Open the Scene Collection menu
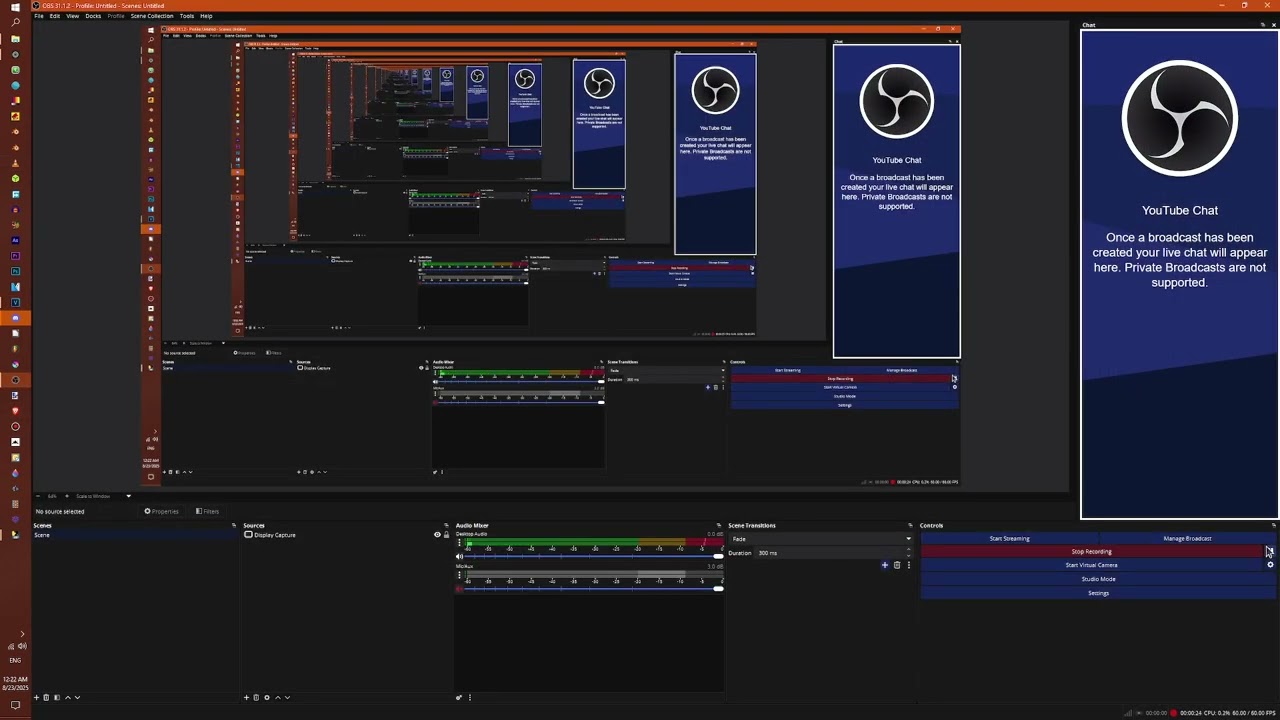This screenshot has width=1280, height=720. point(152,16)
